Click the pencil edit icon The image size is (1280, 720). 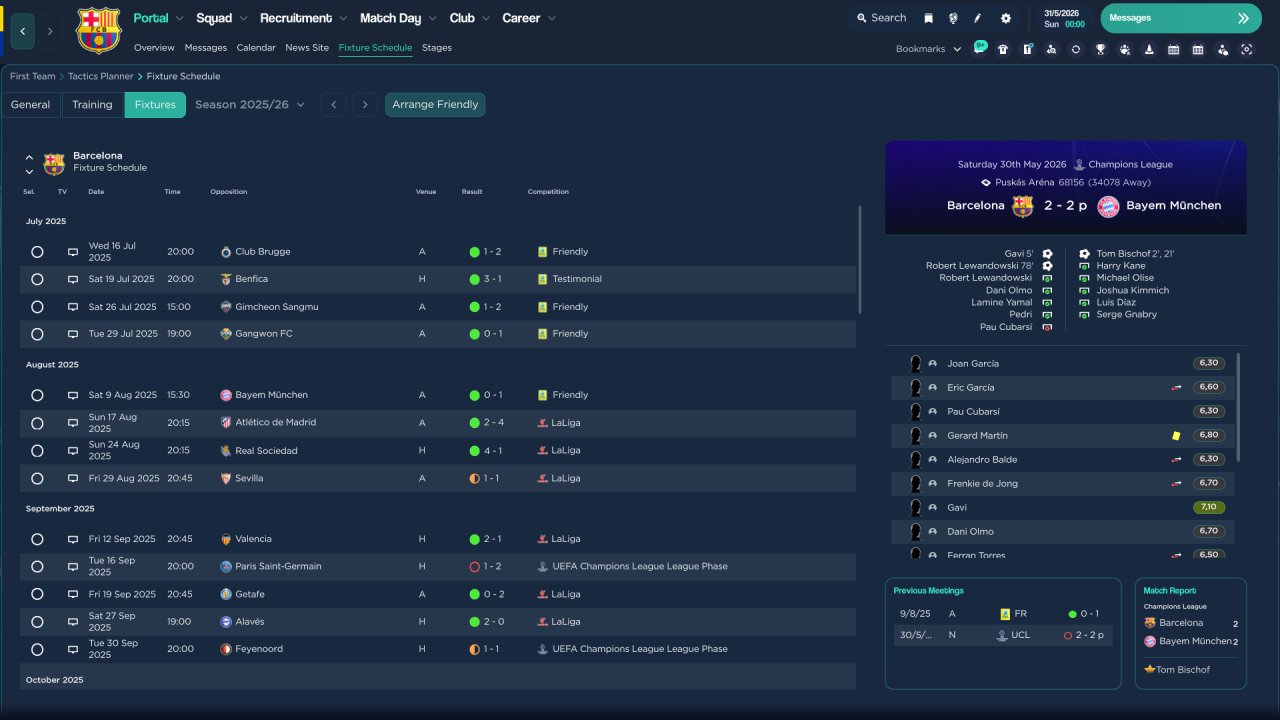pos(978,18)
